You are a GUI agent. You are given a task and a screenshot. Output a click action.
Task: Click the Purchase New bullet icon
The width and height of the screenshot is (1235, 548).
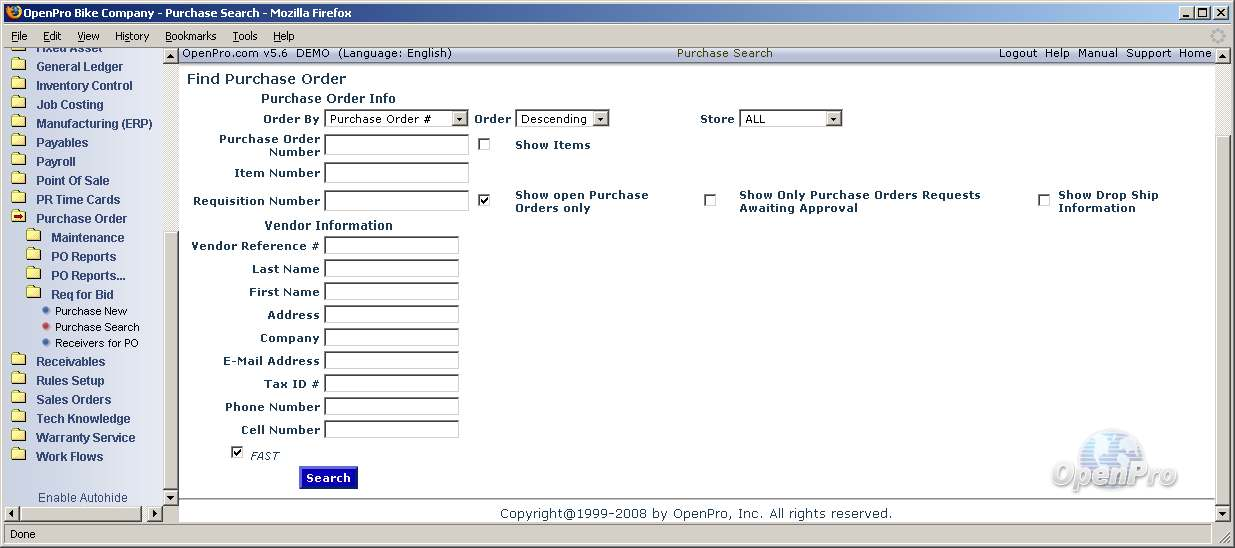pyautogui.click(x=46, y=311)
